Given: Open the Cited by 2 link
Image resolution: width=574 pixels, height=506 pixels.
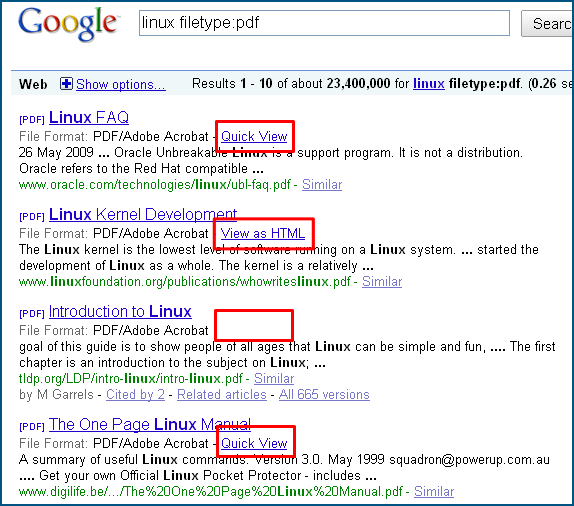Looking at the screenshot, I should pyautogui.click(x=135, y=395).
